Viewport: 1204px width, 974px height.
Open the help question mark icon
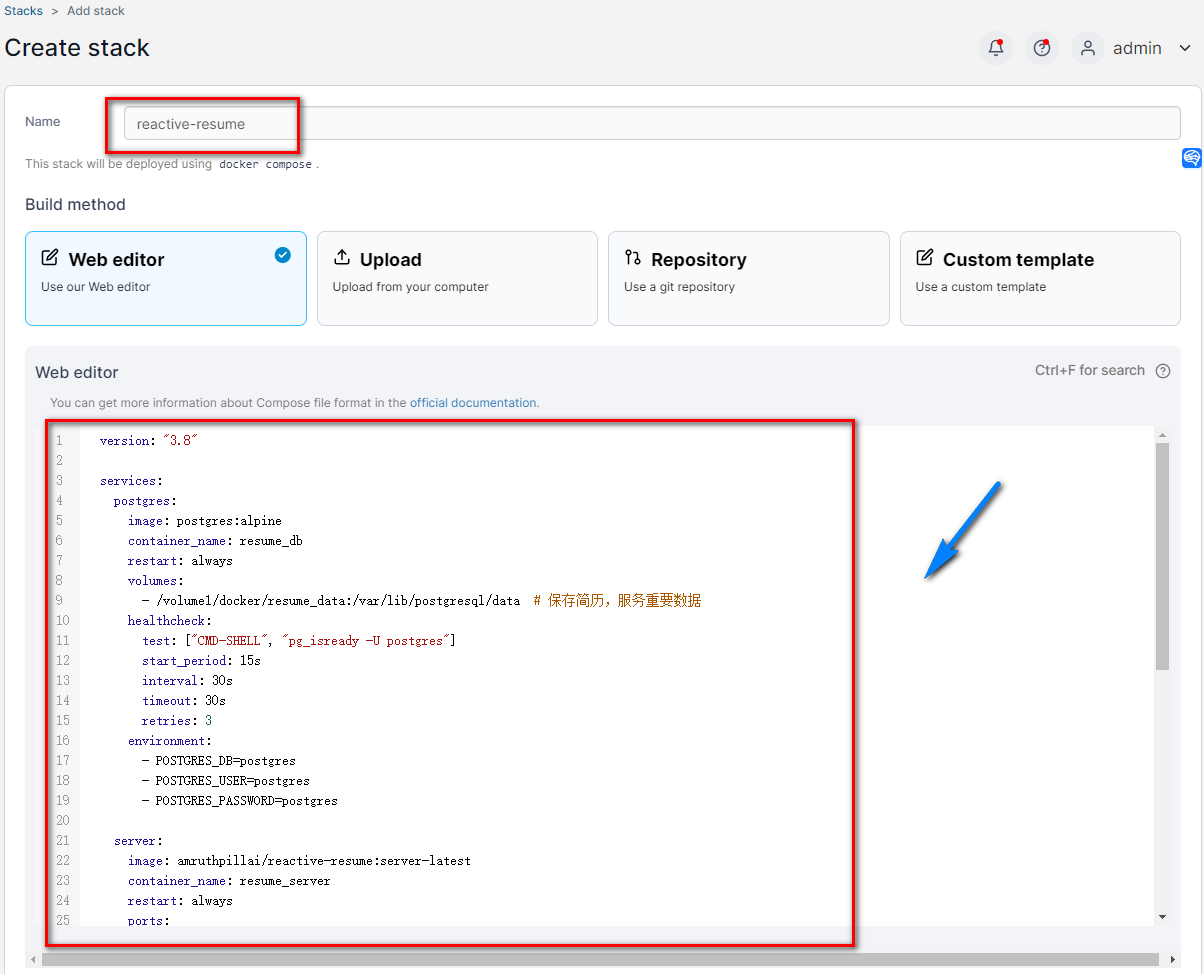[x=1042, y=48]
